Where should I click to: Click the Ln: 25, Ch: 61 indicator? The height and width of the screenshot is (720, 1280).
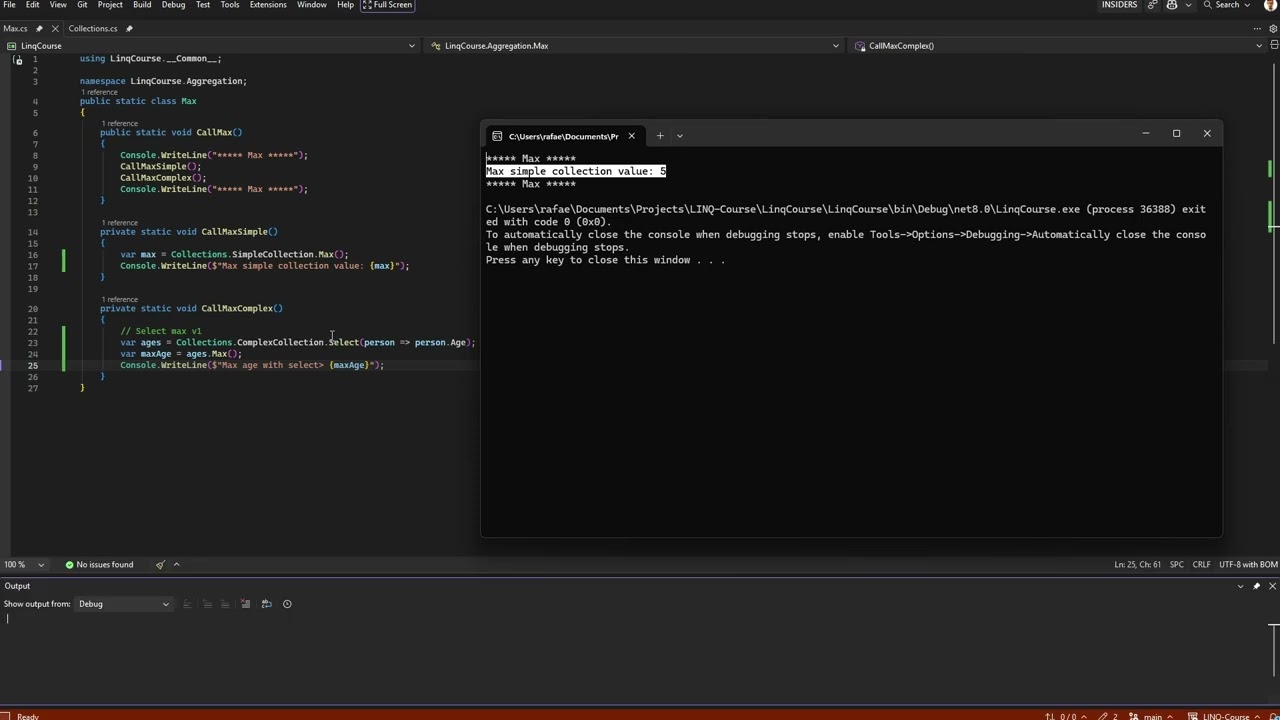point(1138,565)
